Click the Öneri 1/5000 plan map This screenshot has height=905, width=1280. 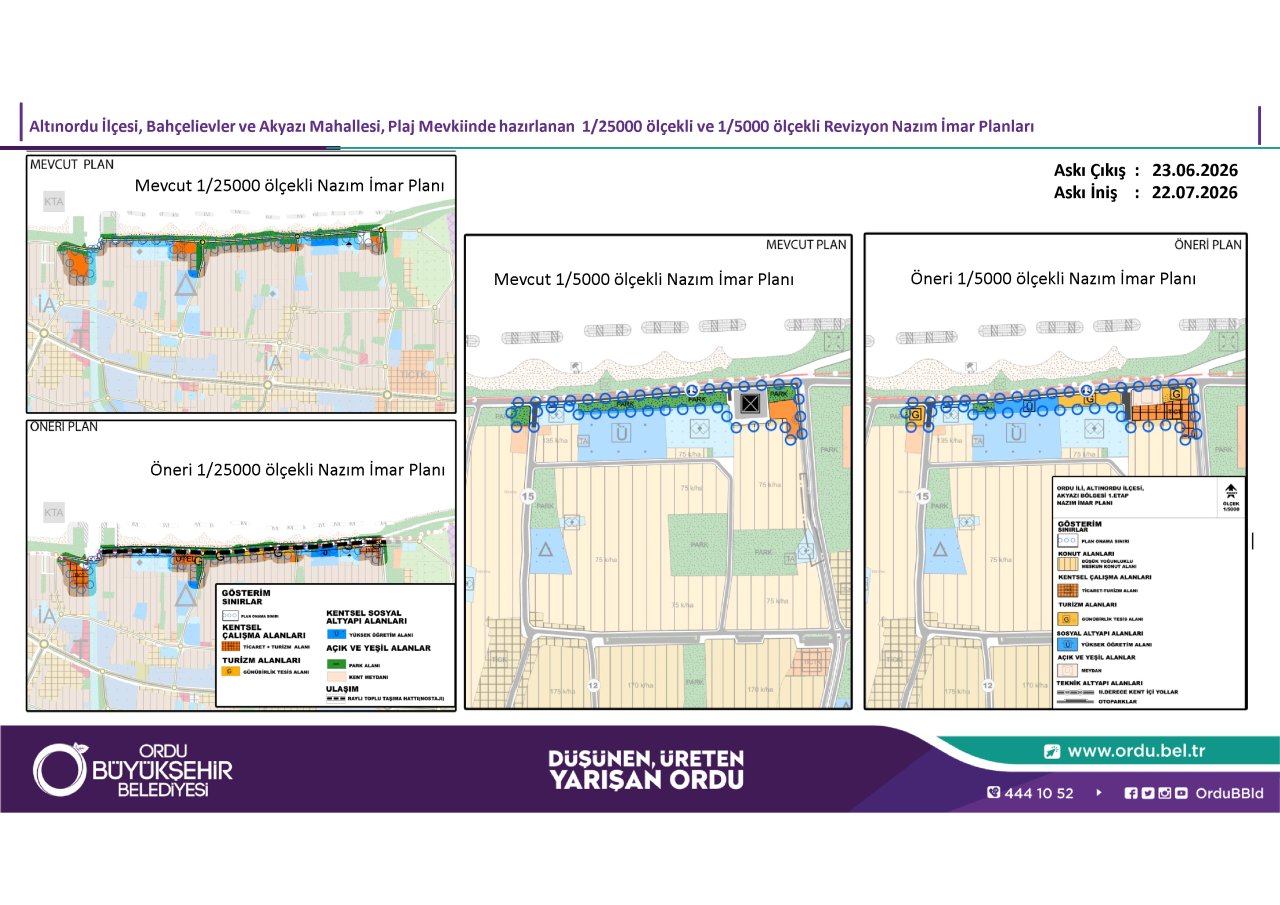click(x=1055, y=472)
